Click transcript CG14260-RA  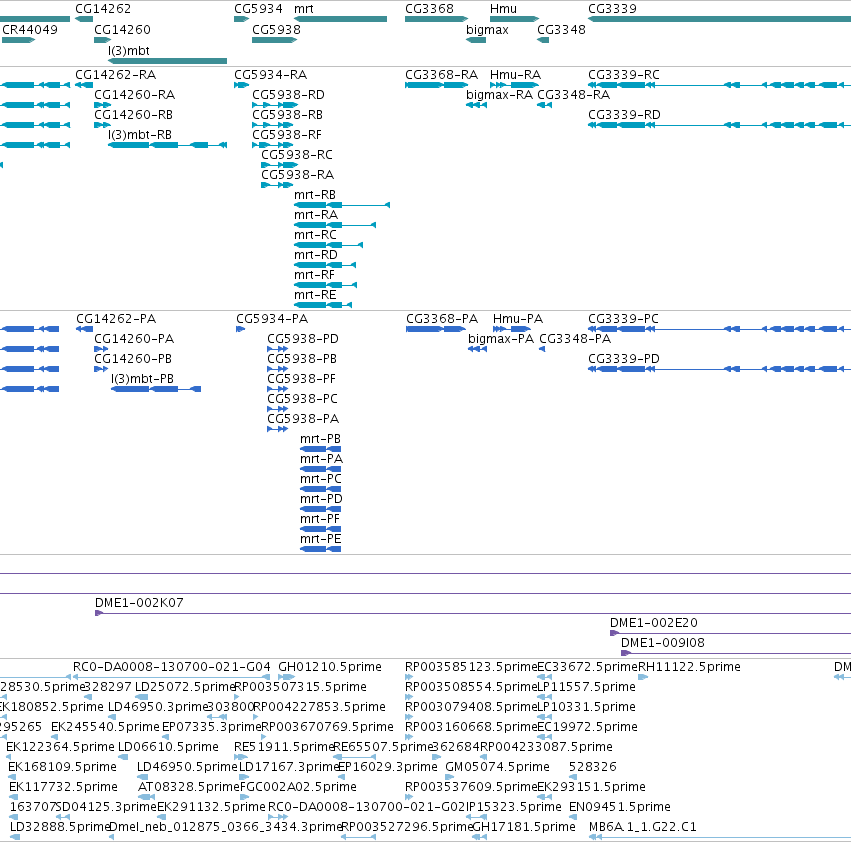[103, 105]
